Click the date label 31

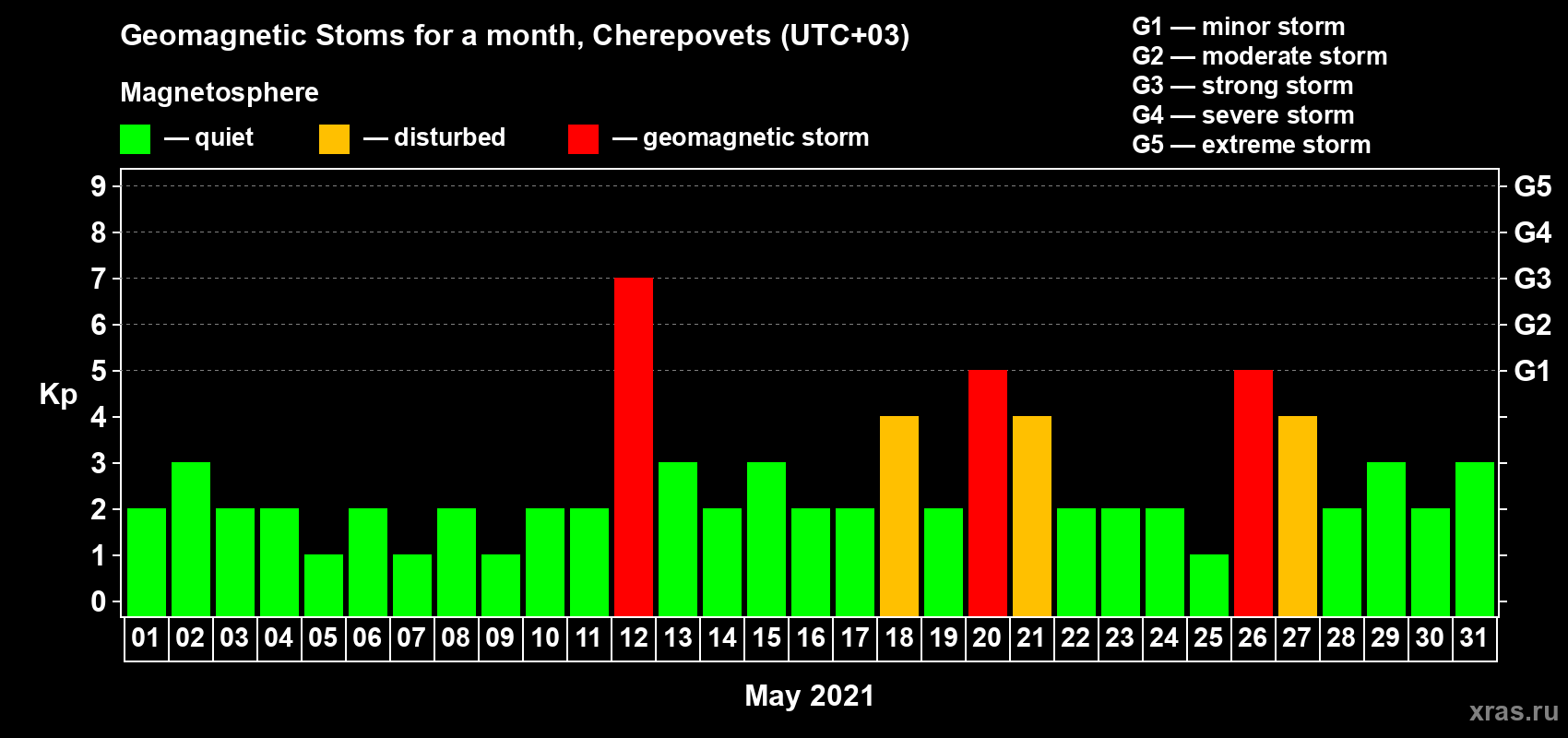tap(1474, 638)
